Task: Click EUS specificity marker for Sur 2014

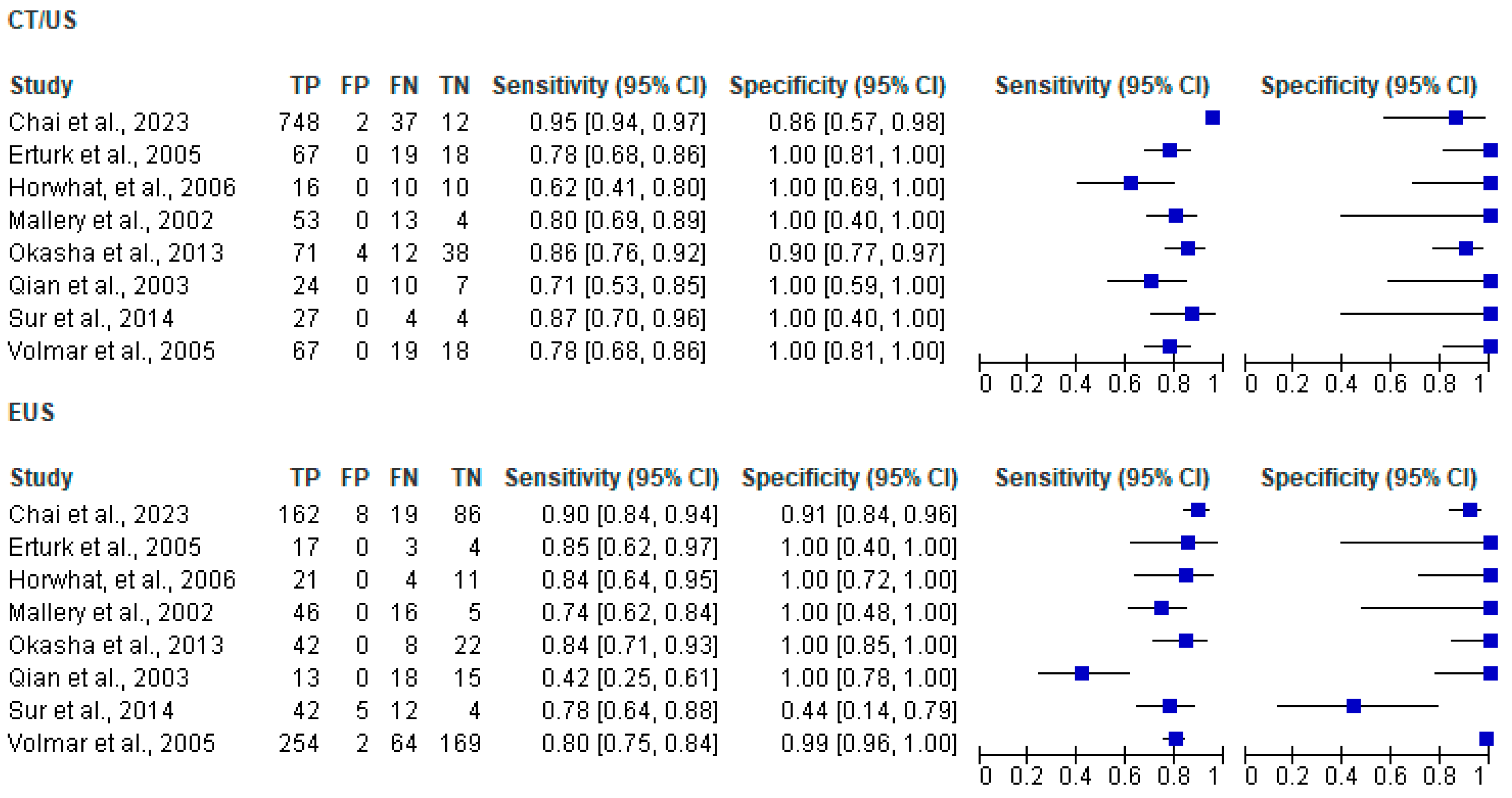Action: pyautogui.click(x=1354, y=706)
